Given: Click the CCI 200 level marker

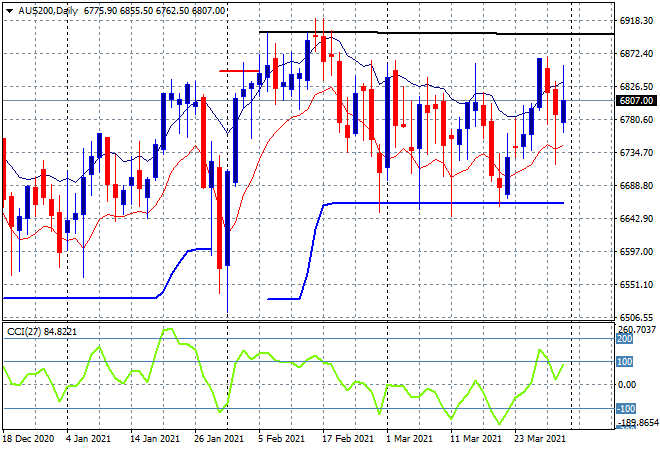Looking at the screenshot, I should tap(625, 339).
